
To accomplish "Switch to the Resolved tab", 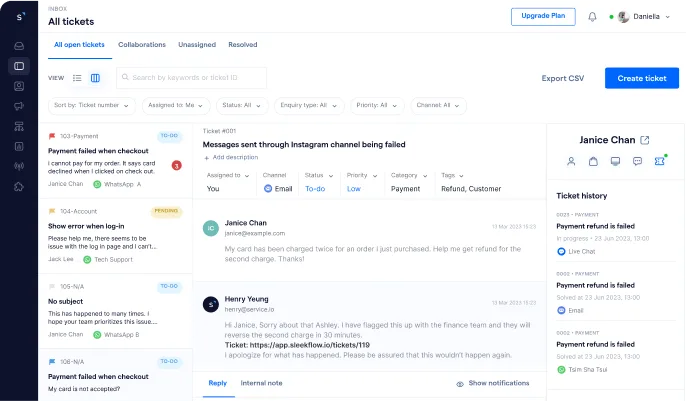I will click(x=243, y=45).
